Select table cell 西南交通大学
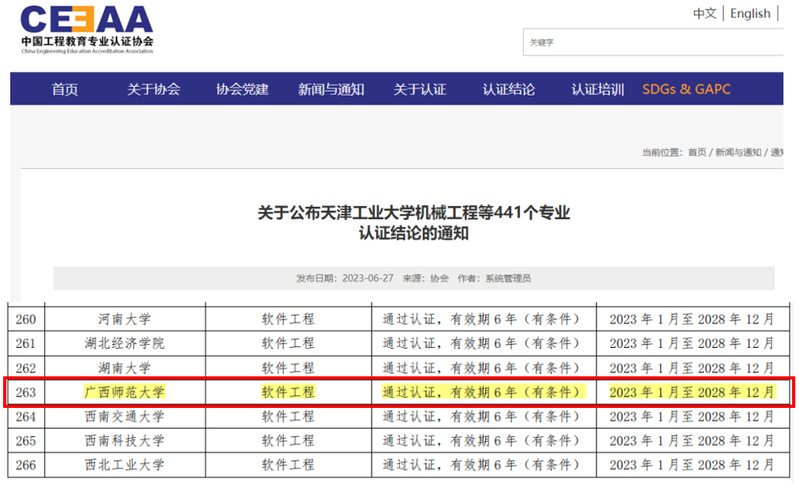 pos(125,417)
